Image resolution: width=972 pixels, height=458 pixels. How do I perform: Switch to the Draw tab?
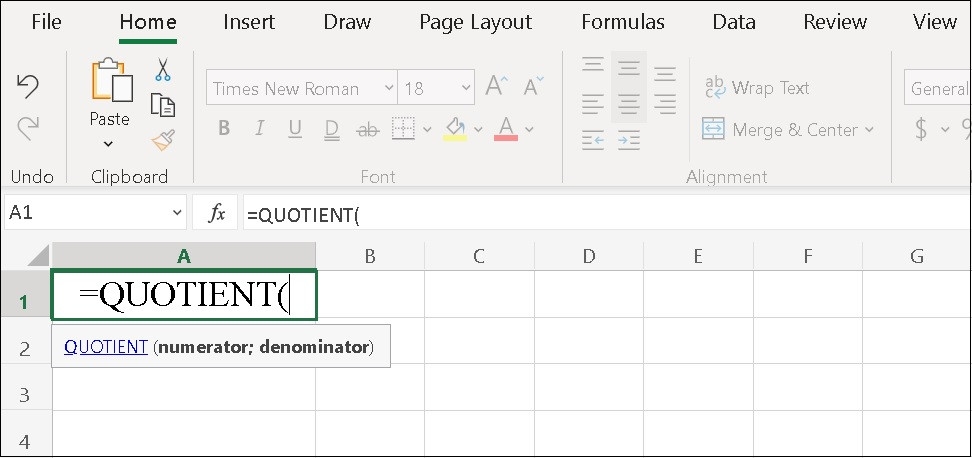(347, 22)
